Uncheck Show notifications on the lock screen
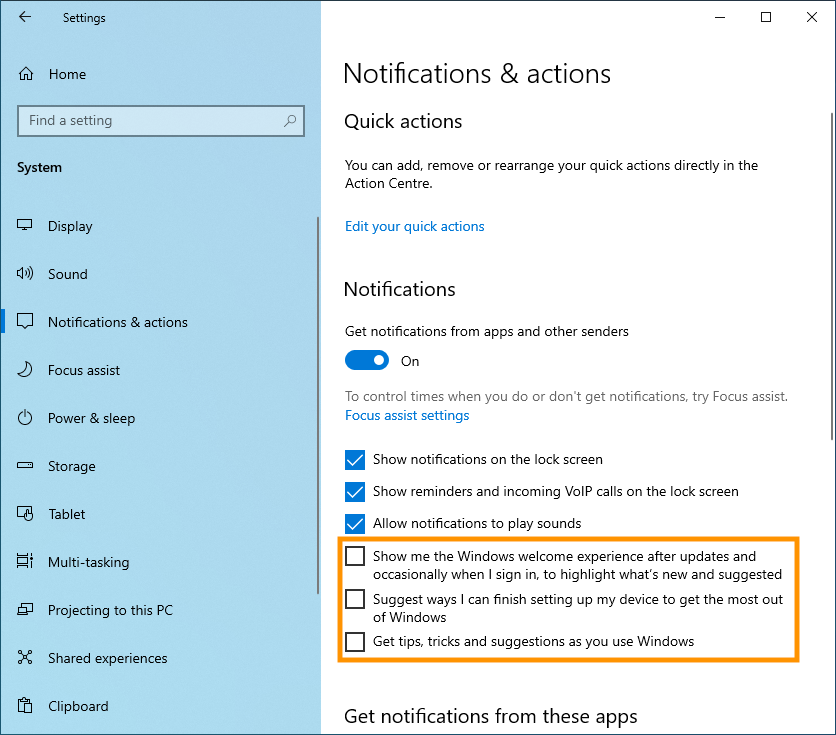This screenshot has width=836, height=735. (x=355, y=459)
